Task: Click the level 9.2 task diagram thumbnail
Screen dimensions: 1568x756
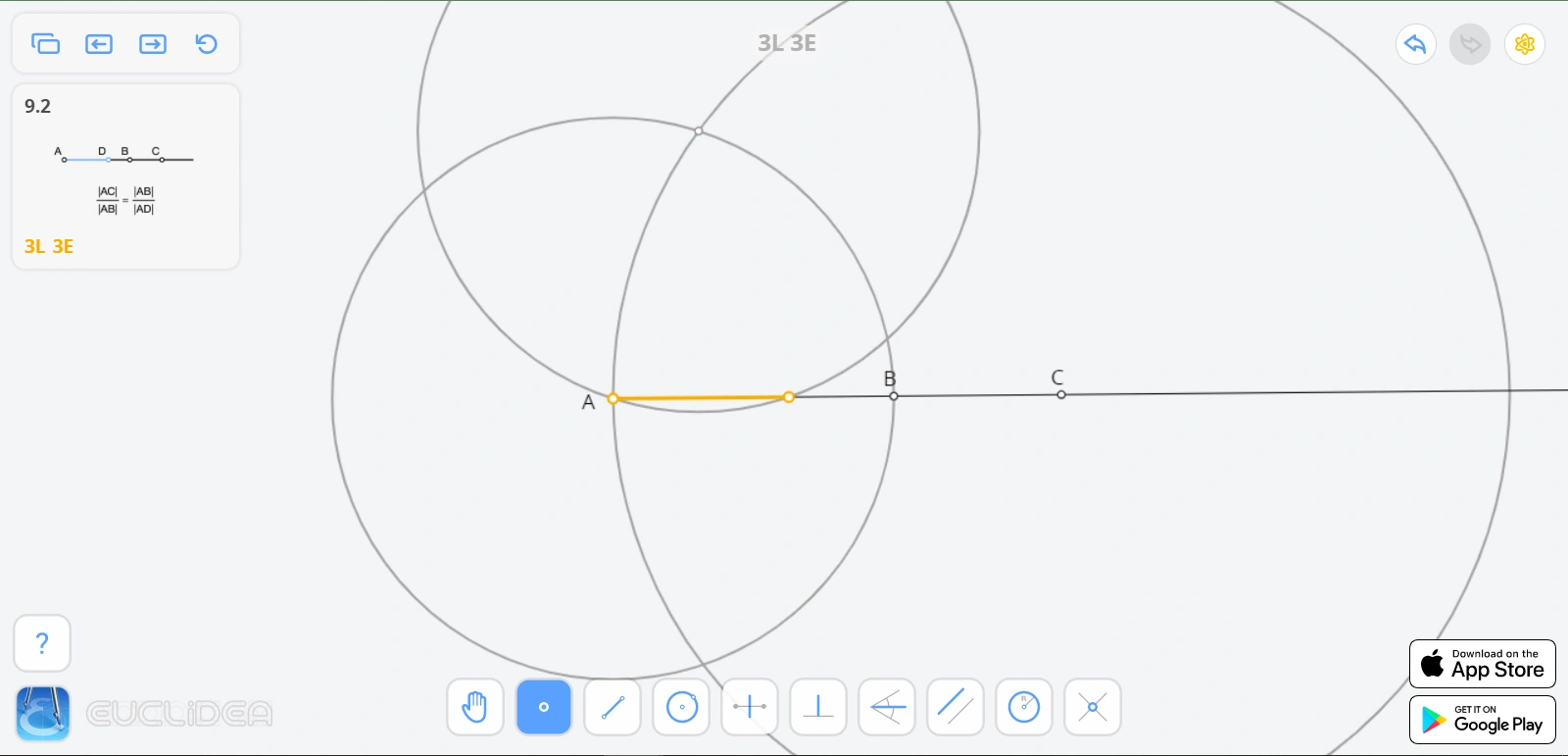Action: click(125, 179)
